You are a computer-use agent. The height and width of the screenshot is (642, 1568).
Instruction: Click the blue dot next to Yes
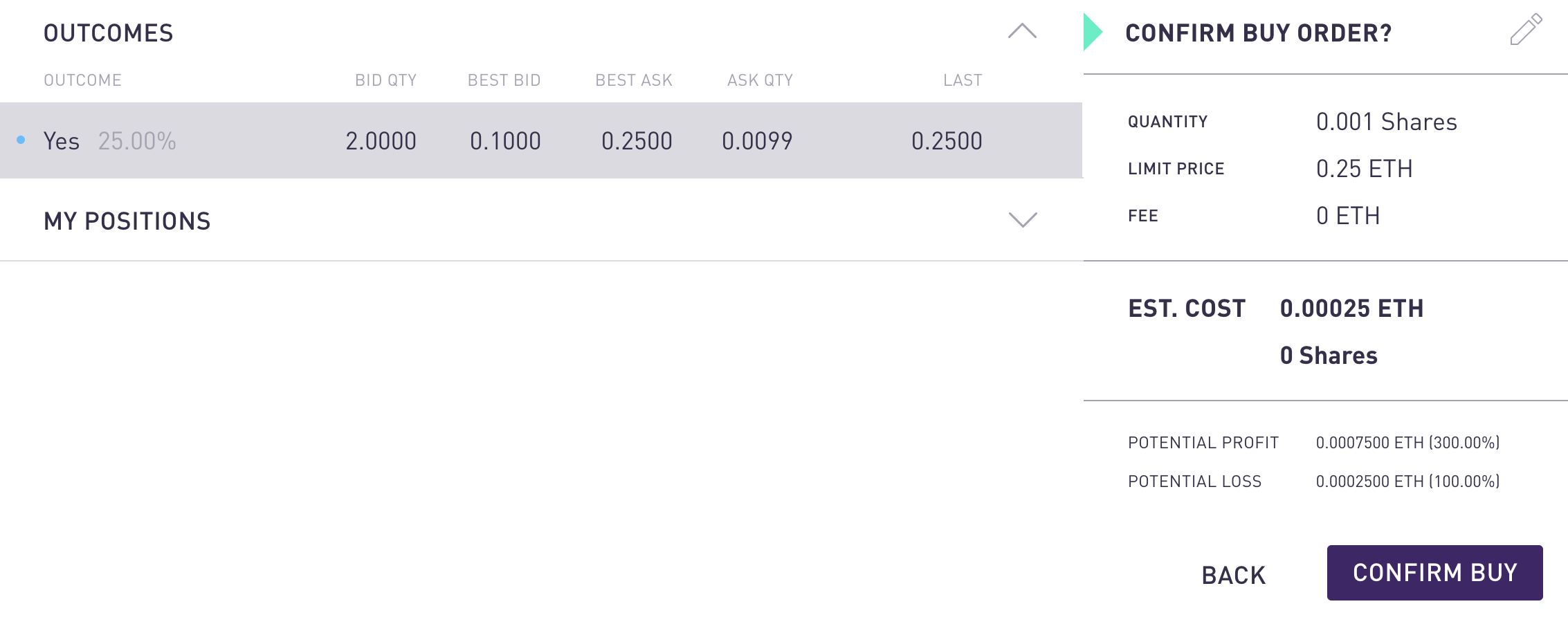[21, 140]
